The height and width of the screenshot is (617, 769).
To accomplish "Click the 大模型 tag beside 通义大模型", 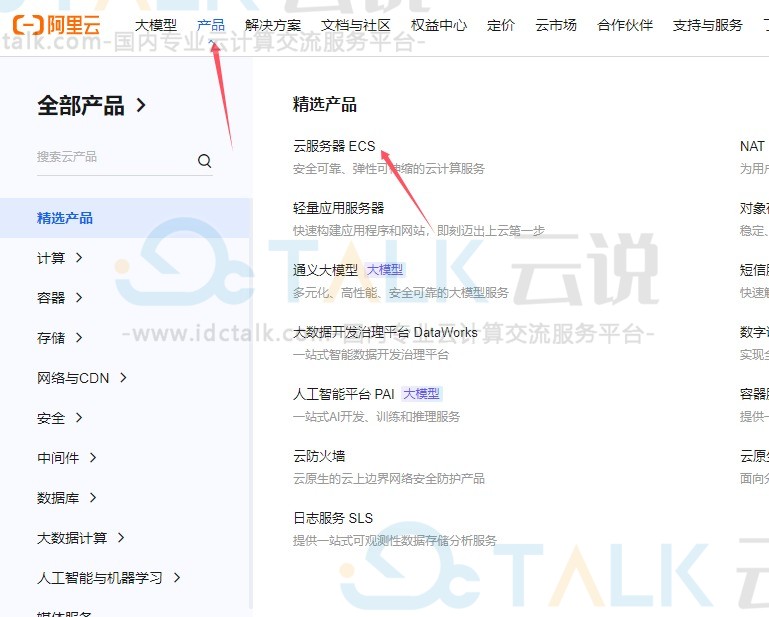I will tap(385, 270).
